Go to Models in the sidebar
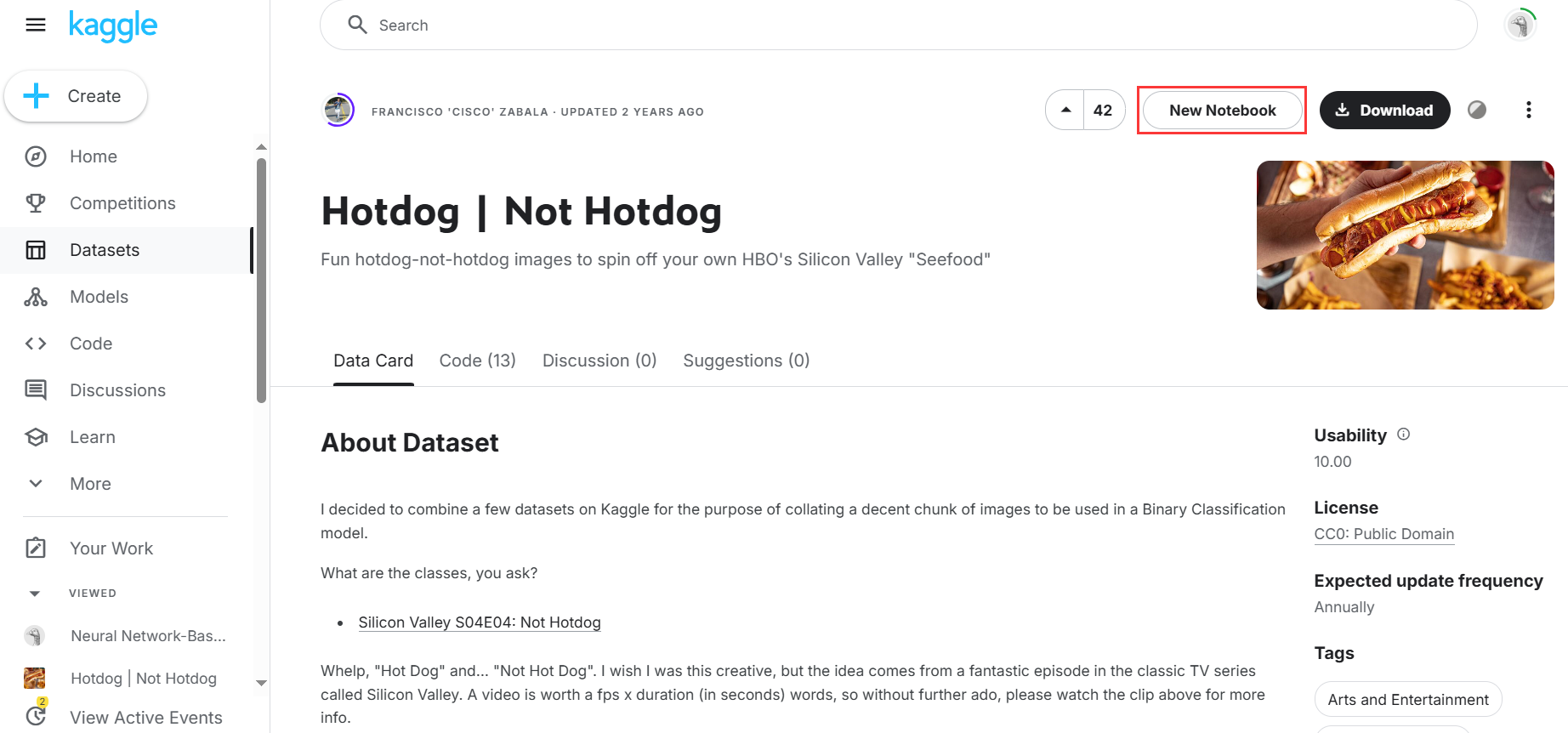Image resolution: width=1568 pixels, height=733 pixels. point(99,297)
